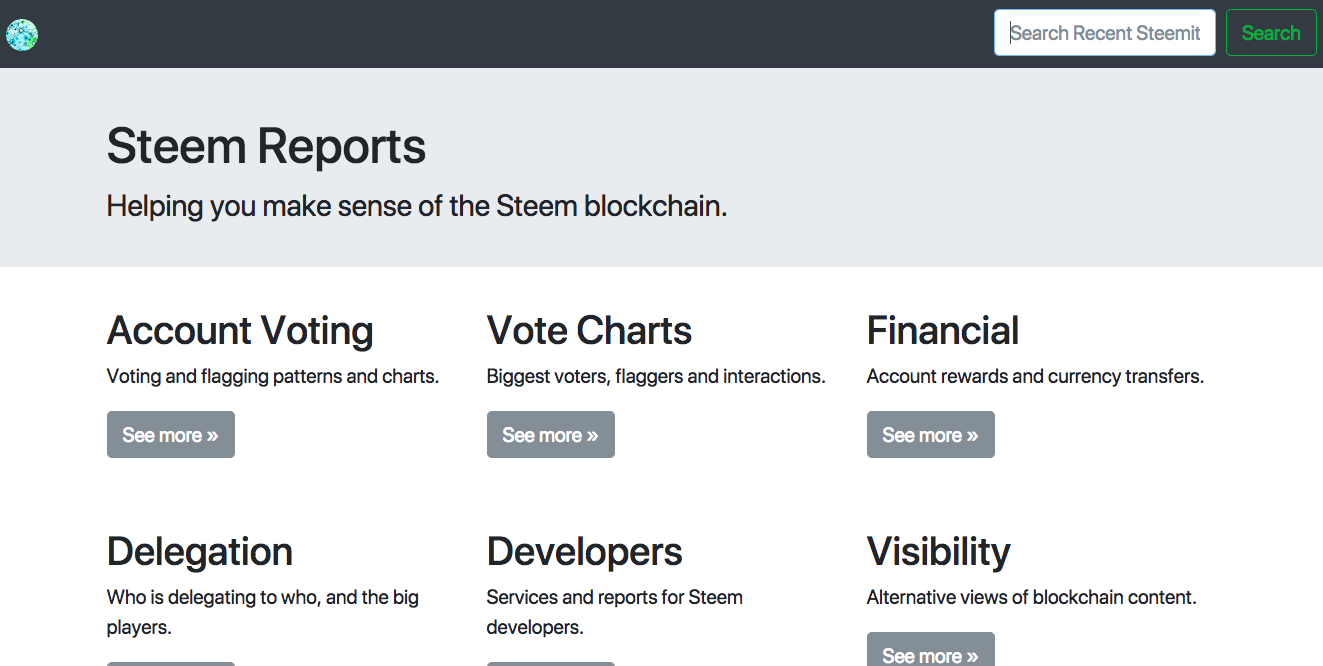Click the 'Who is delegating to who' text
Viewport: 1323px width, 666px height.
[262, 598]
